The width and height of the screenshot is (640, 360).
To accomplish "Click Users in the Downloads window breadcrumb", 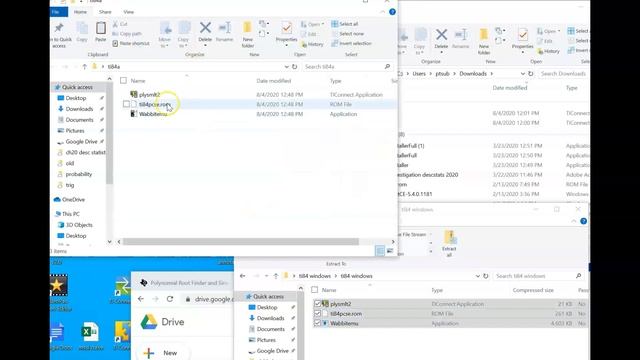I will click(x=419, y=73).
